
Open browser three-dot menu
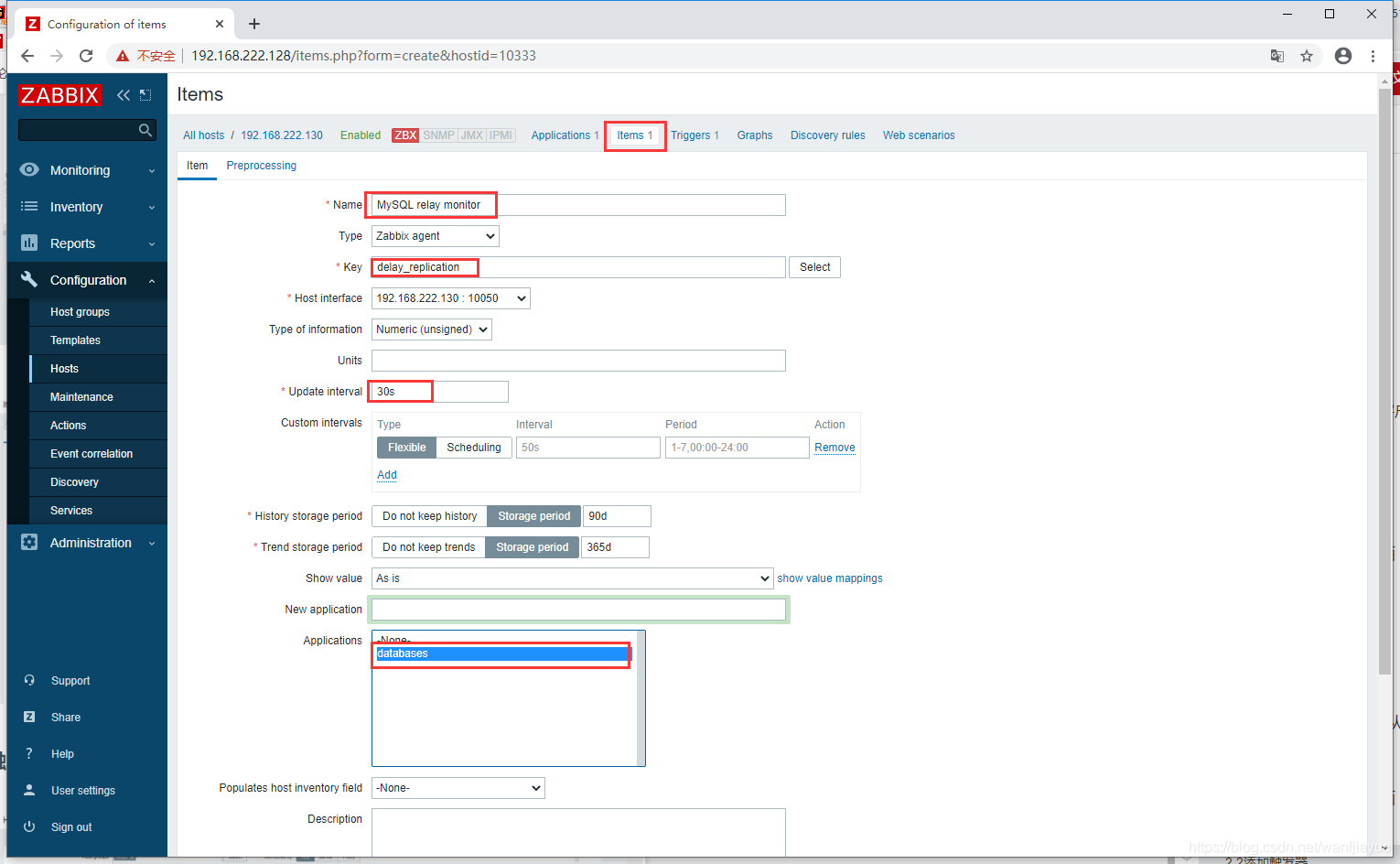(x=1373, y=56)
